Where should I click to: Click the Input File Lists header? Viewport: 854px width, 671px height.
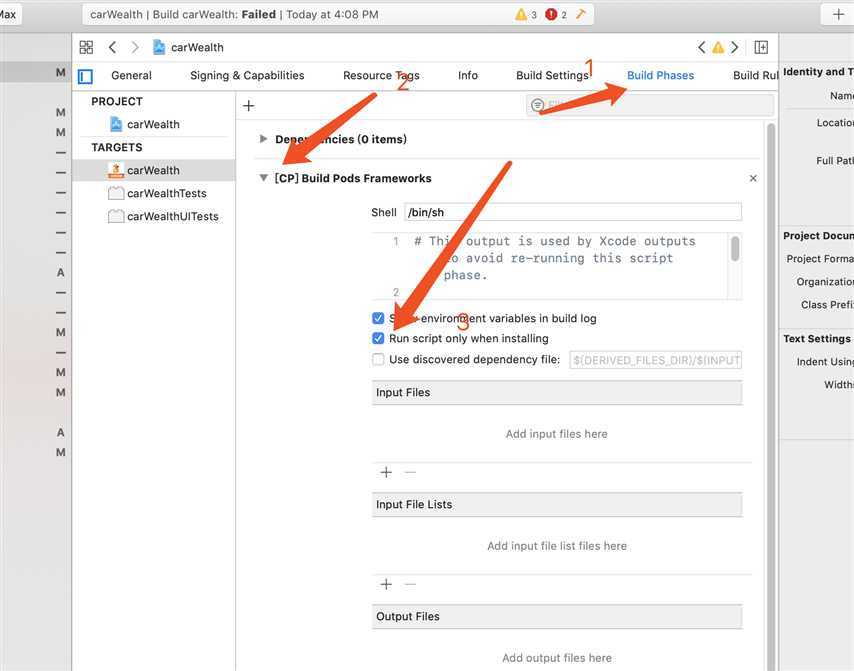coord(557,505)
